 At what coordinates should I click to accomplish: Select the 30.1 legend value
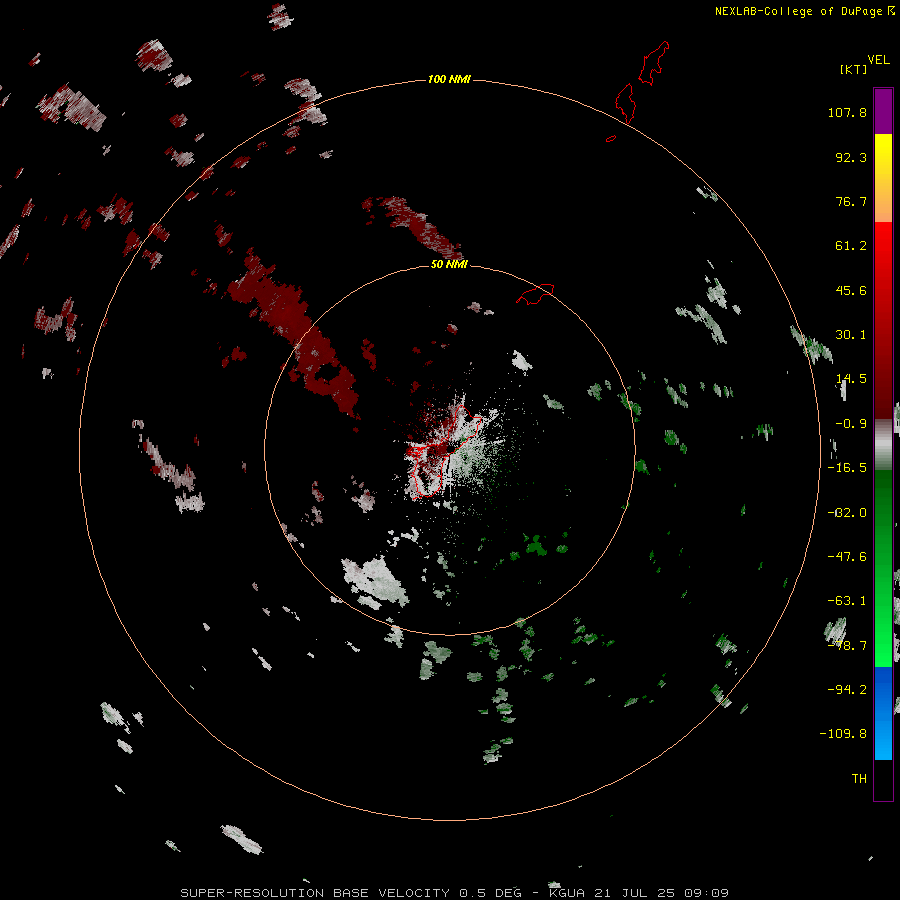tap(851, 335)
